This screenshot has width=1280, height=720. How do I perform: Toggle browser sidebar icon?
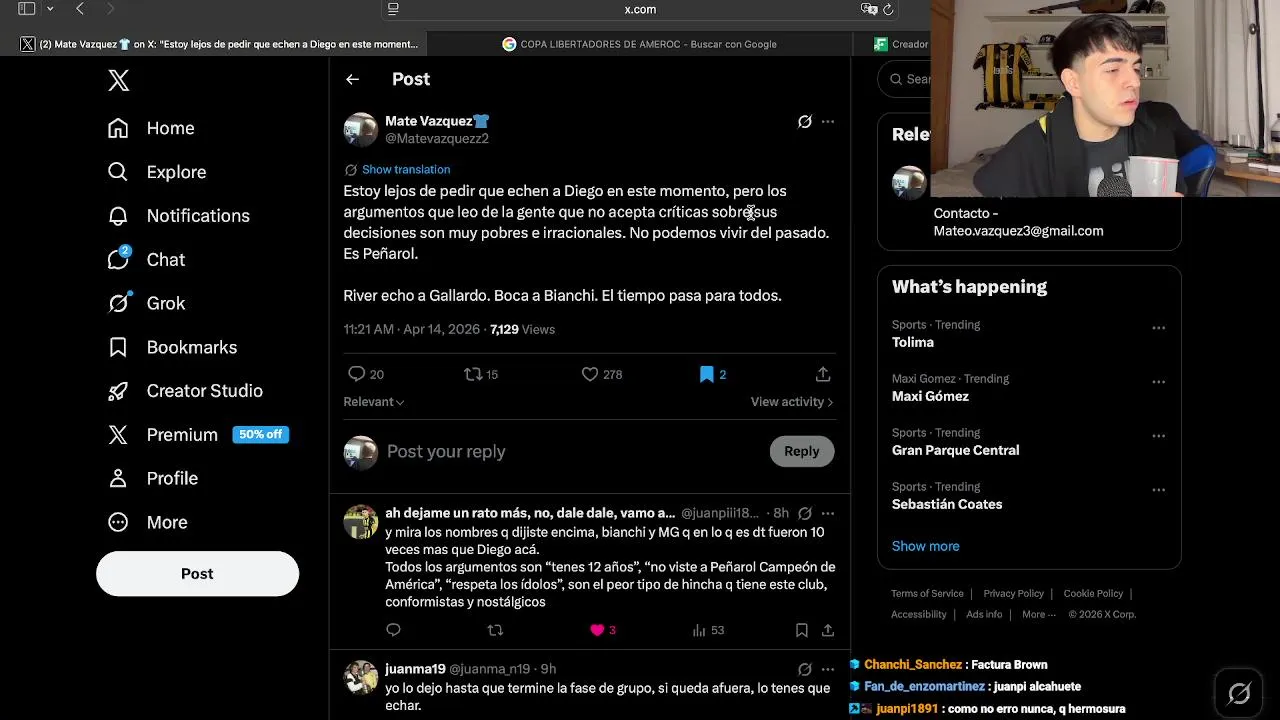(x=27, y=9)
